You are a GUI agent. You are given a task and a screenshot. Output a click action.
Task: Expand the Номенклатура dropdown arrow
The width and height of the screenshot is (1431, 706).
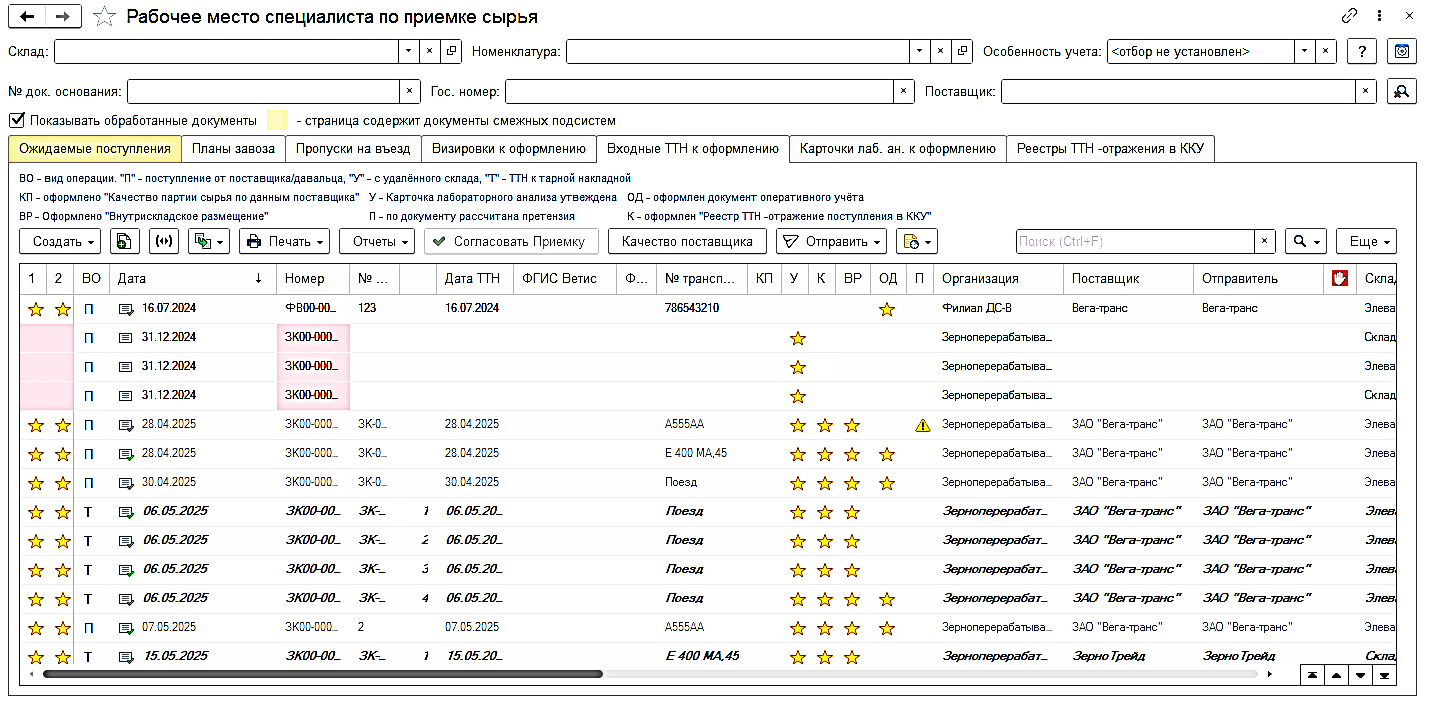click(920, 51)
